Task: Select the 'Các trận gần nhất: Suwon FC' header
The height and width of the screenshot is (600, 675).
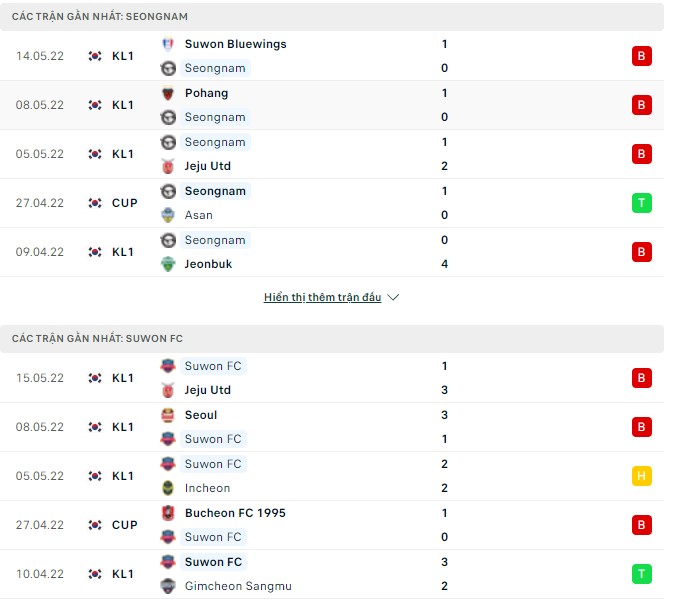Action: 97,339
